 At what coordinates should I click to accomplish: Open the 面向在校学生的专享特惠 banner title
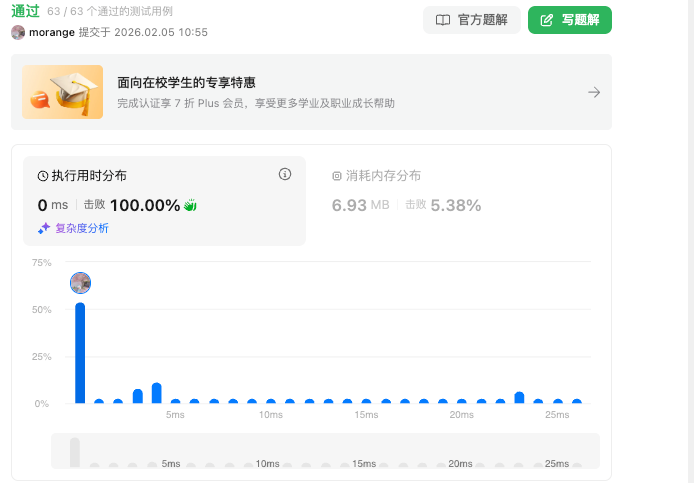pos(186,83)
